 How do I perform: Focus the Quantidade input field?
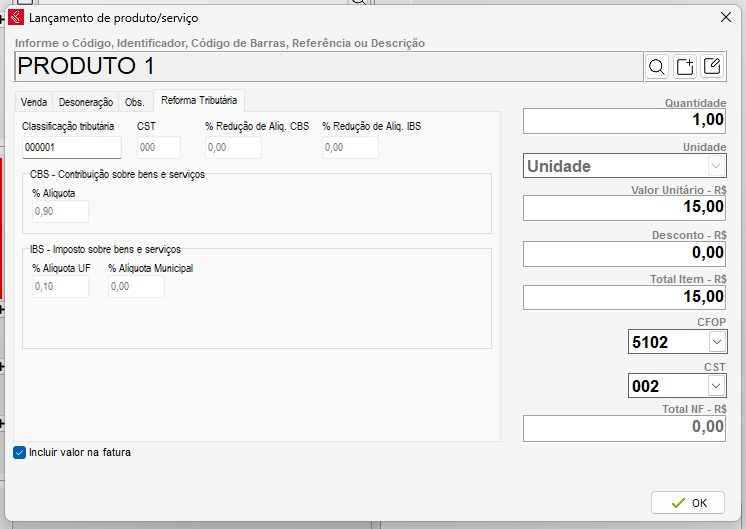(624, 120)
